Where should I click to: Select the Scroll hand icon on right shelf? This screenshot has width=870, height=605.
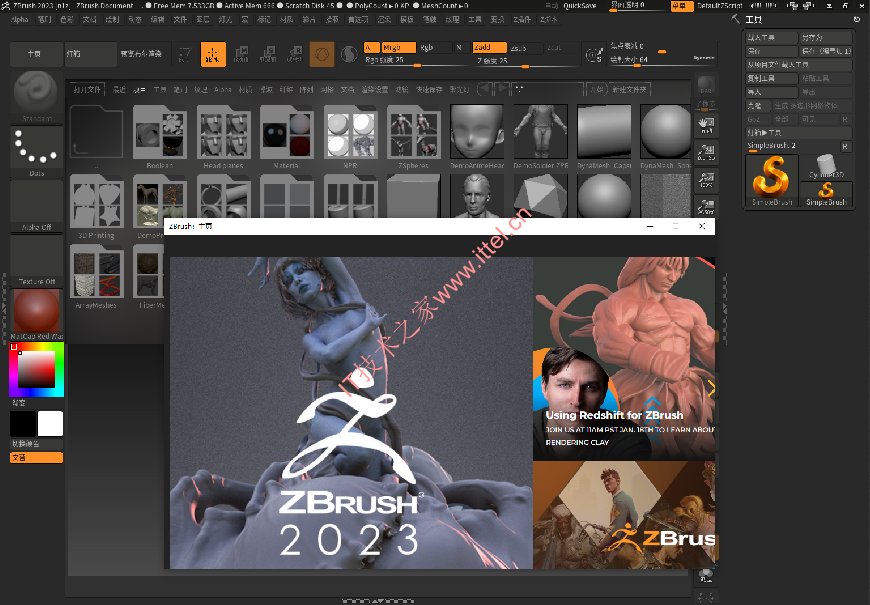pyautogui.click(x=706, y=126)
